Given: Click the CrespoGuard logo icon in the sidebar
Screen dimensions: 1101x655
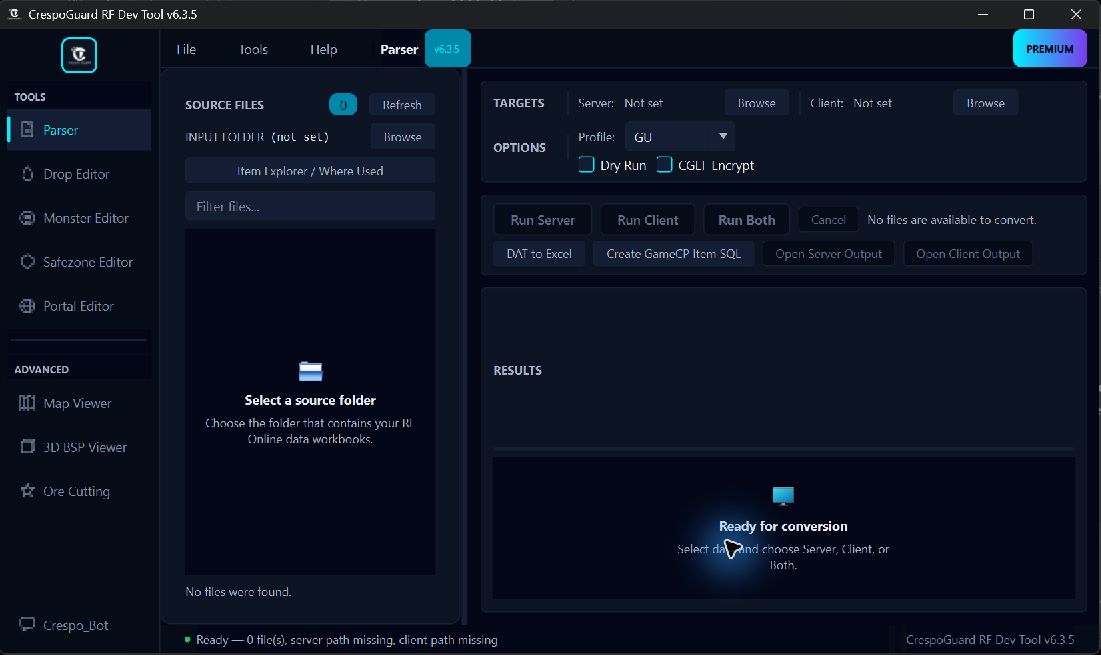Looking at the screenshot, I should pos(79,55).
